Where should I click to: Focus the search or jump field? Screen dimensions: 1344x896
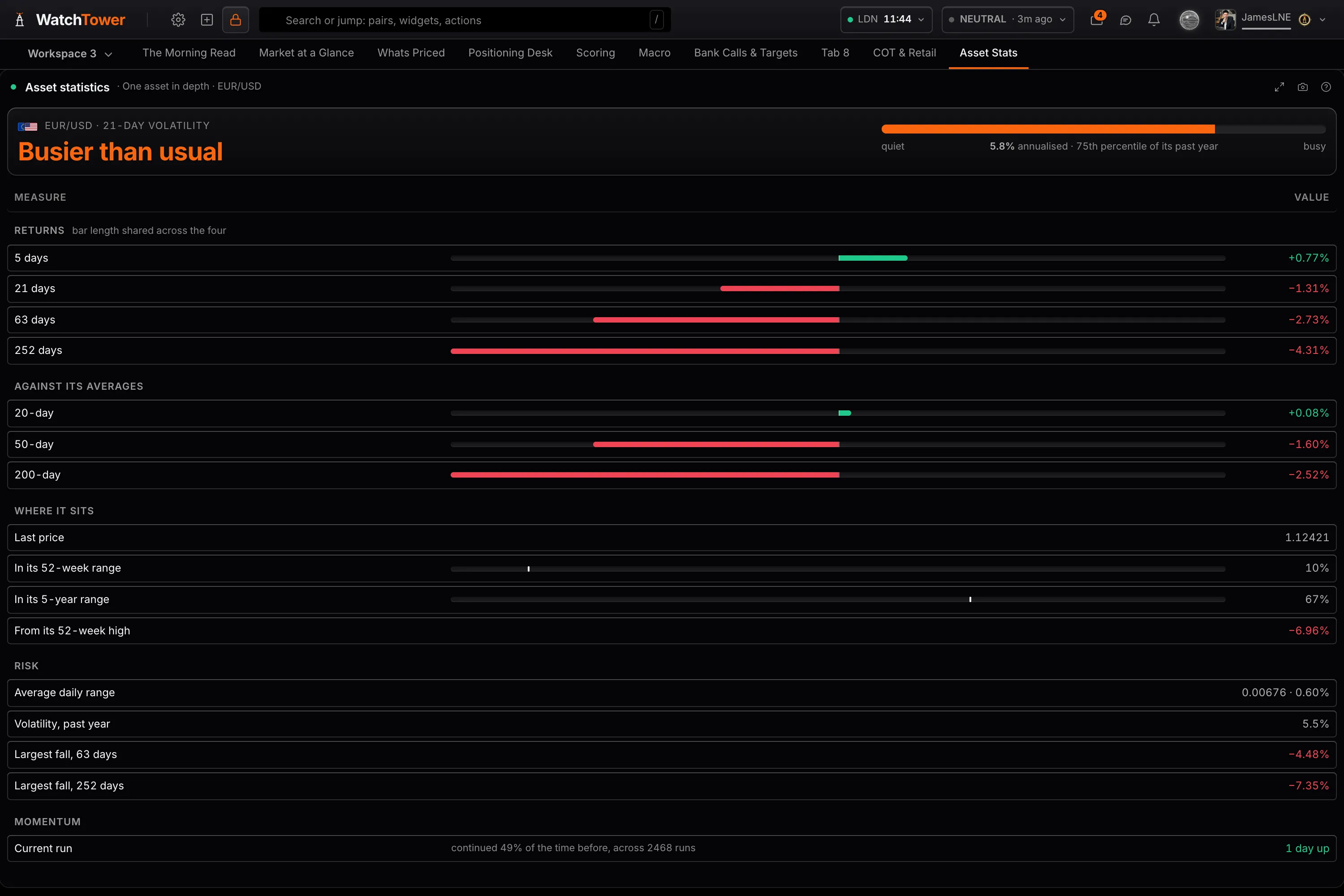point(465,20)
